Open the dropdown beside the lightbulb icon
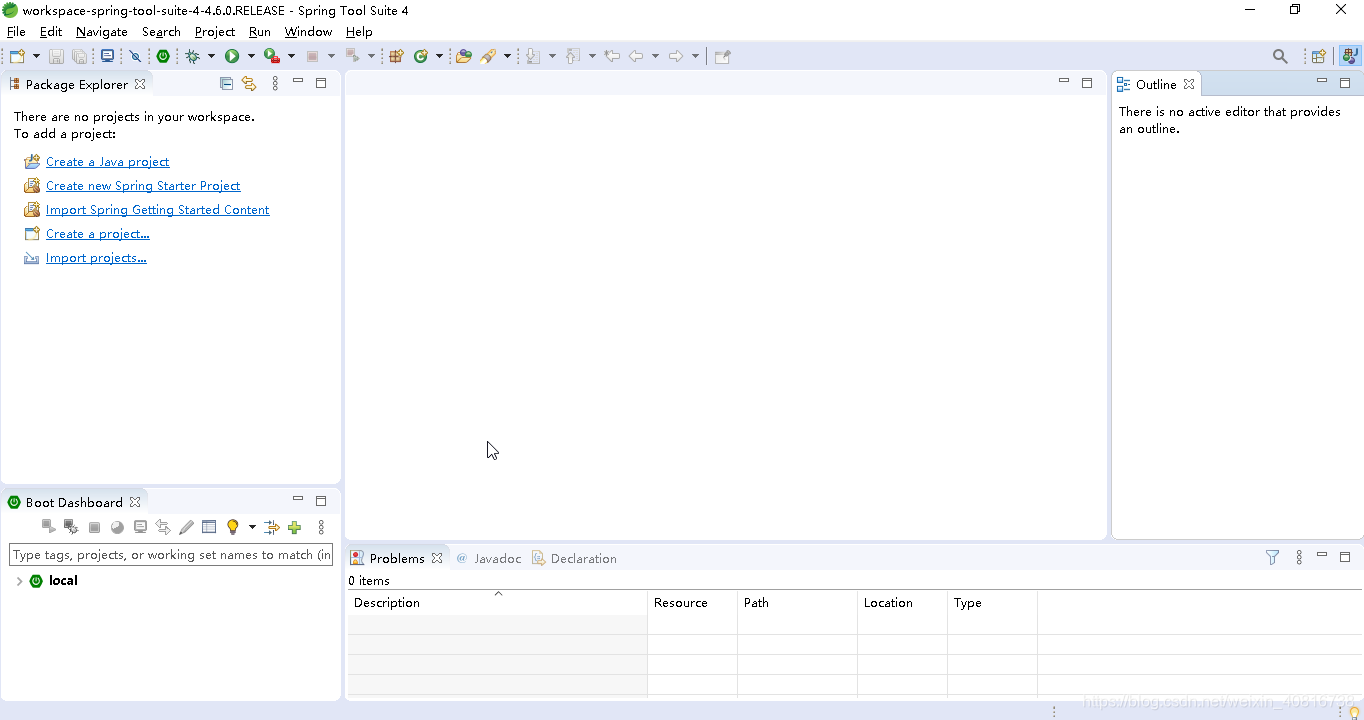The width and height of the screenshot is (1364, 720). [252, 527]
